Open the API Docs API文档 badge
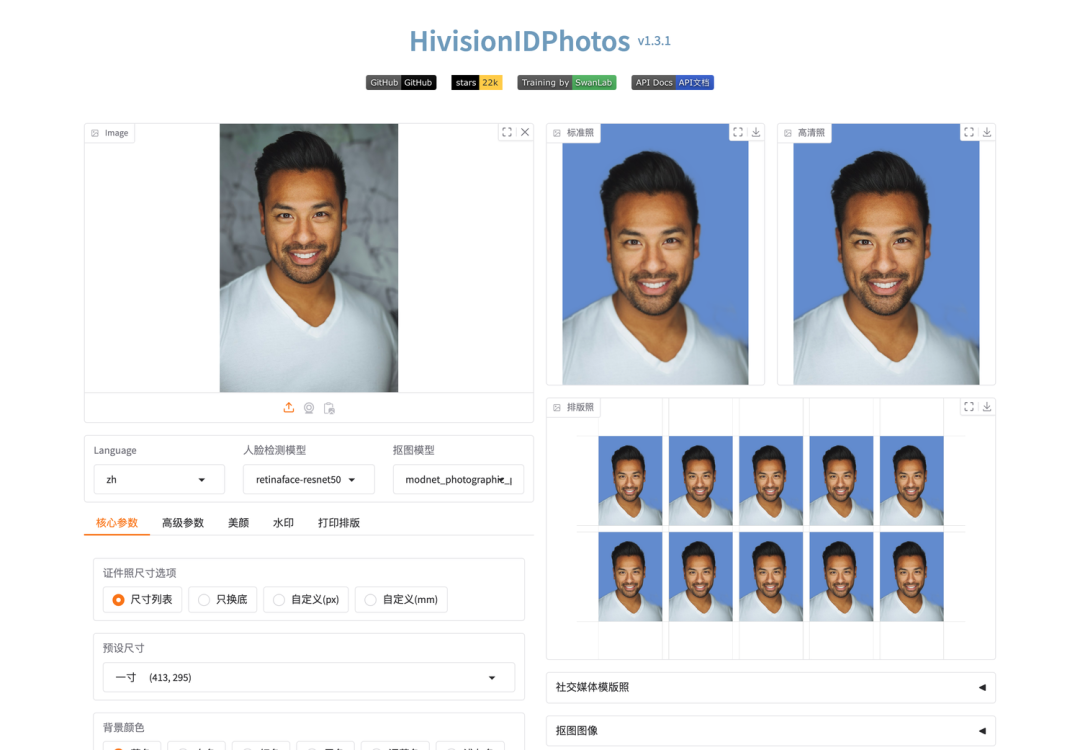Screen dimensions: 1080x750 [672, 83]
